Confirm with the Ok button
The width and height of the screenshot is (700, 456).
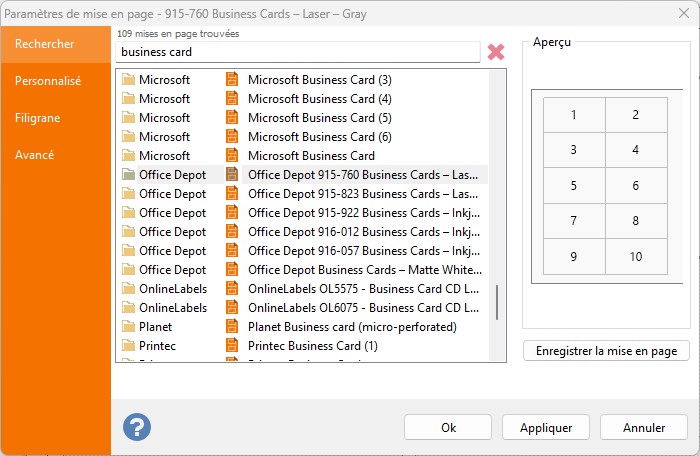448,427
